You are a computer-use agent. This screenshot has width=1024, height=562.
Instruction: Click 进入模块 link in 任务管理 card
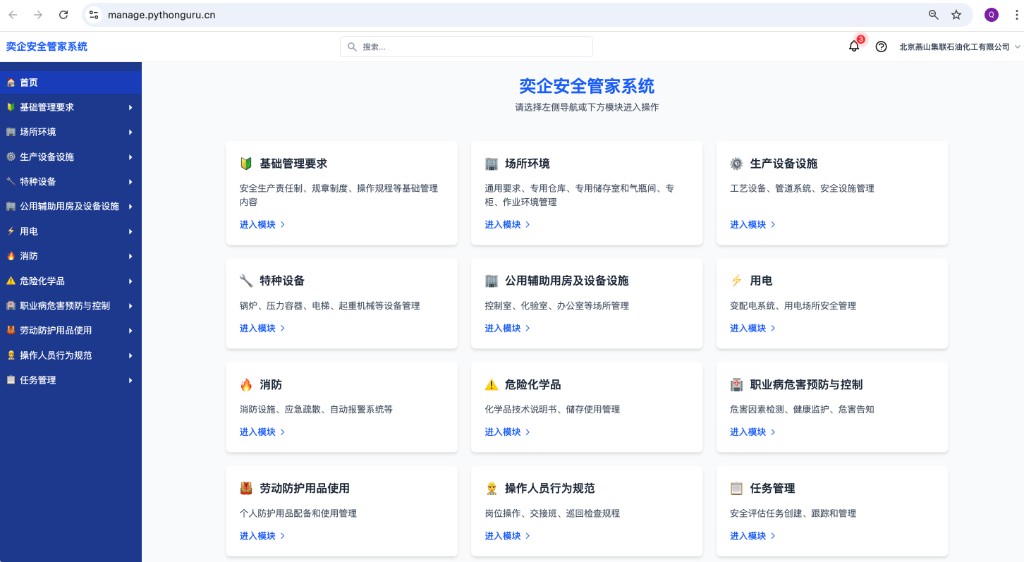752,536
